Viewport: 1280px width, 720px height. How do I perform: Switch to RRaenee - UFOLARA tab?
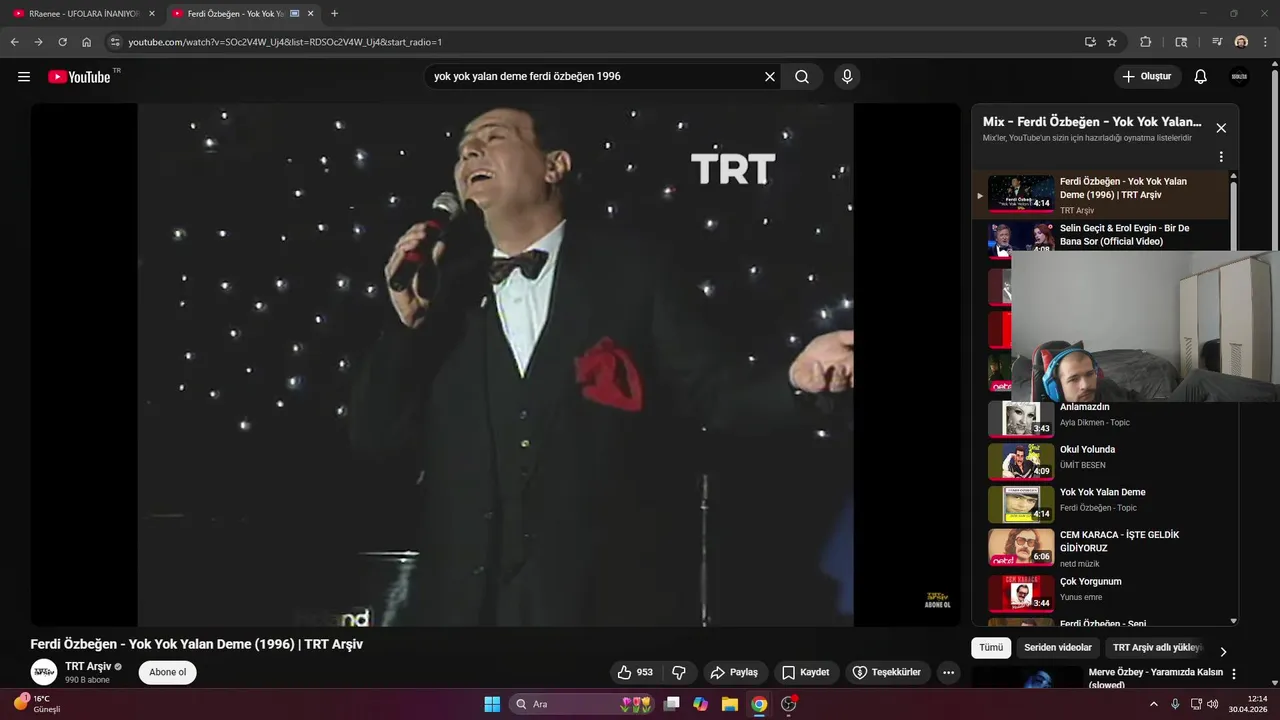click(x=82, y=14)
